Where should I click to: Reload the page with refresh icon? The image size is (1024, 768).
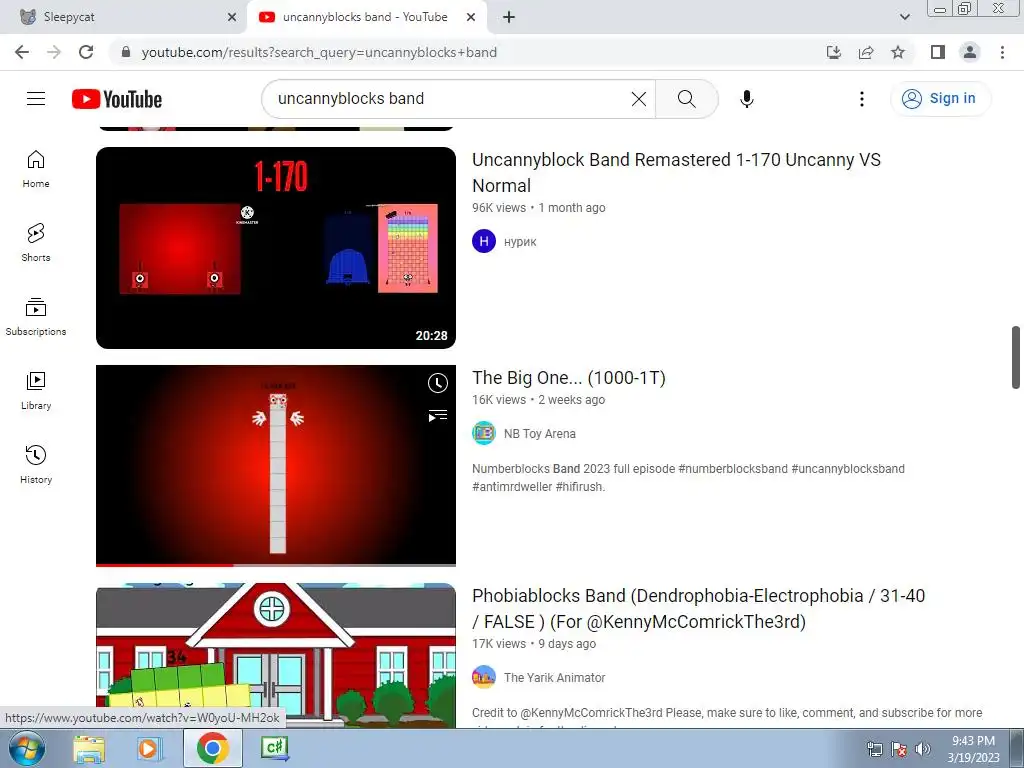(x=86, y=52)
